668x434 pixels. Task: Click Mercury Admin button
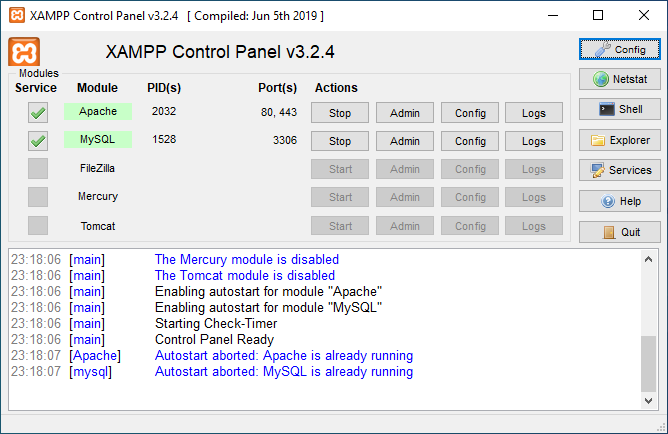[x=405, y=197]
